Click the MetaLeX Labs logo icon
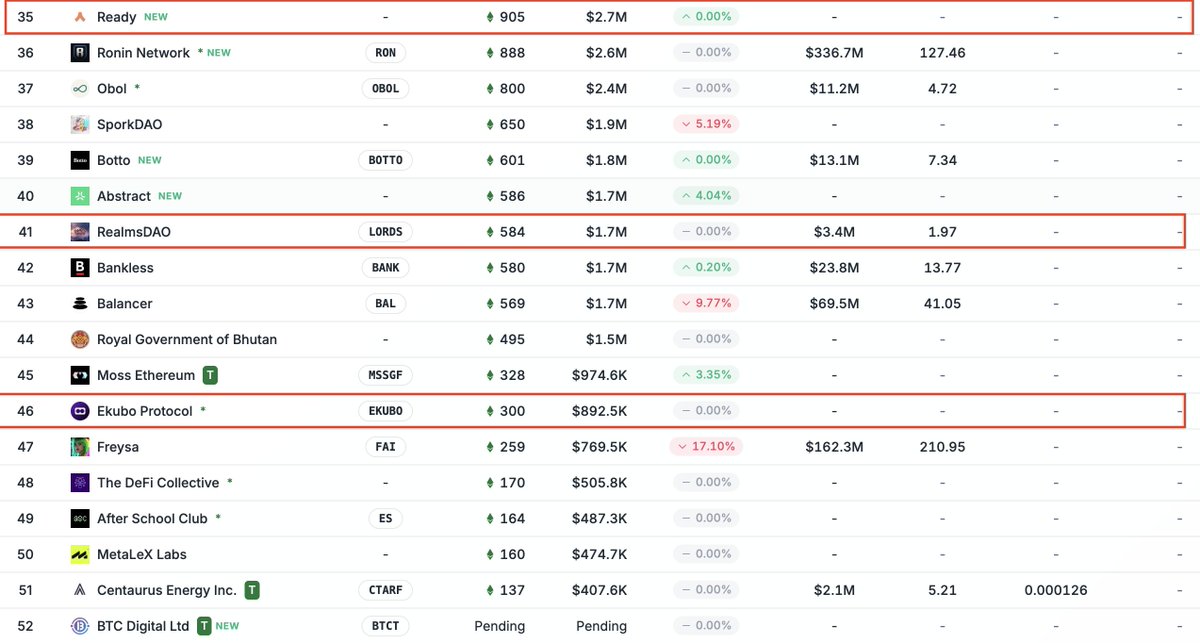Viewport: 1200px width, 643px height. click(80, 555)
